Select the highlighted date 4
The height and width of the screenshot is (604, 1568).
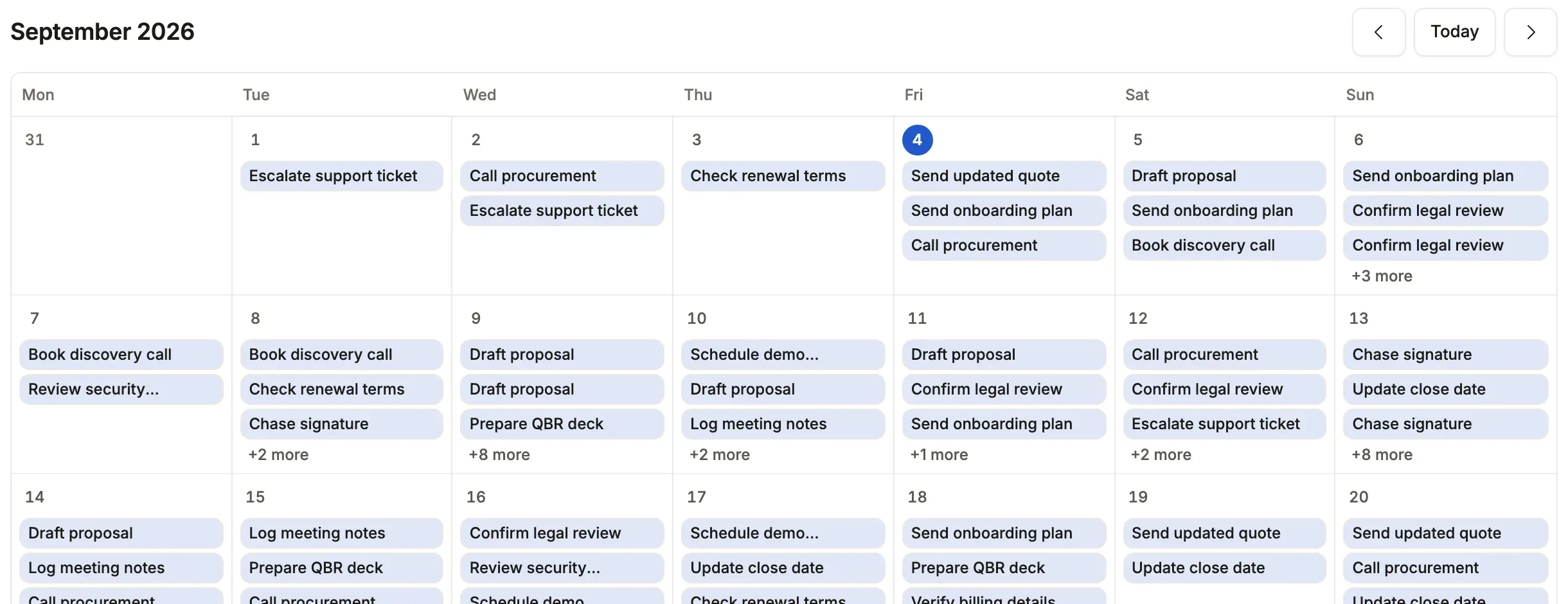click(x=917, y=140)
